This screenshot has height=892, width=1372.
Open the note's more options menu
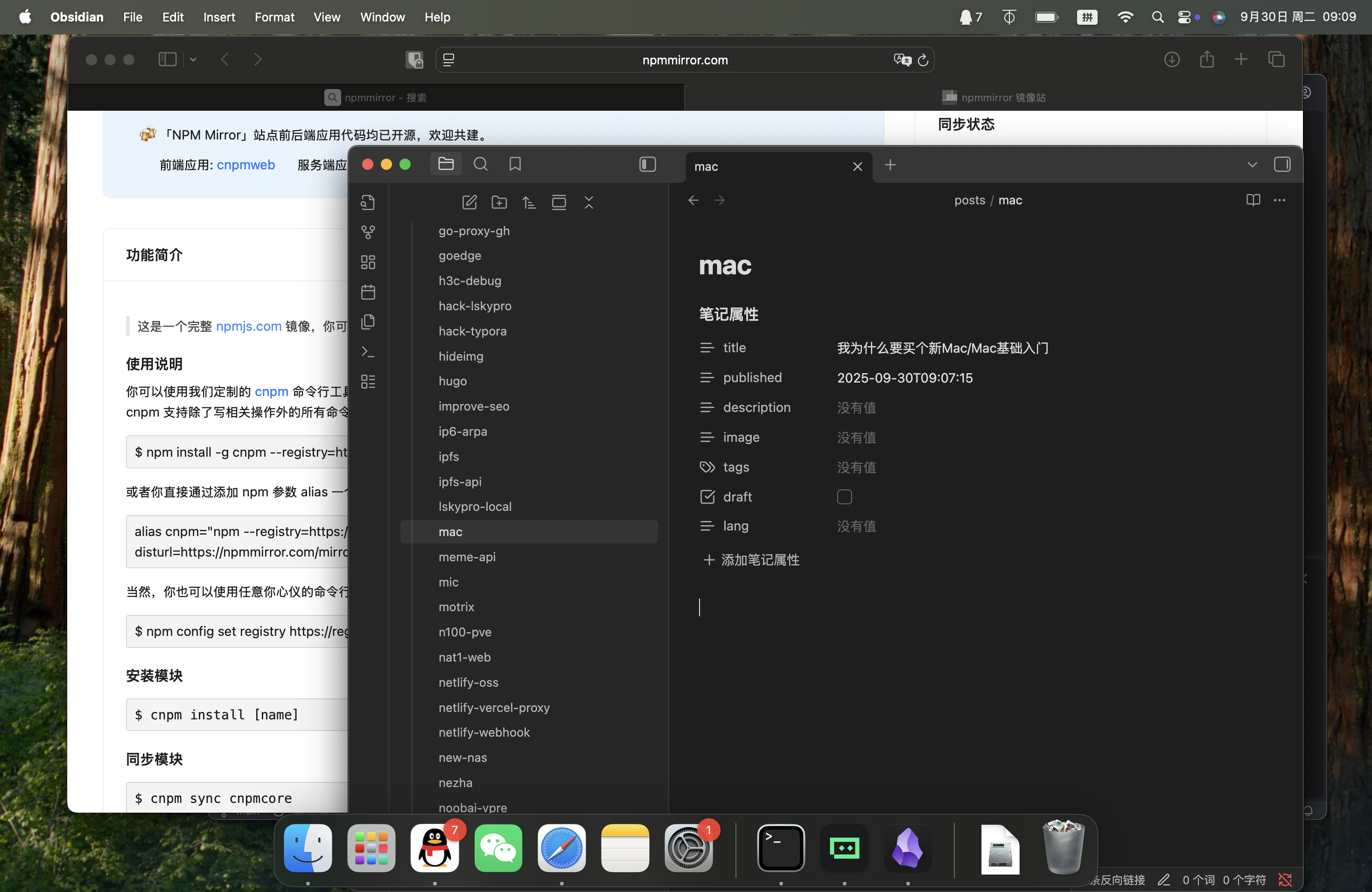tap(1279, 200)
